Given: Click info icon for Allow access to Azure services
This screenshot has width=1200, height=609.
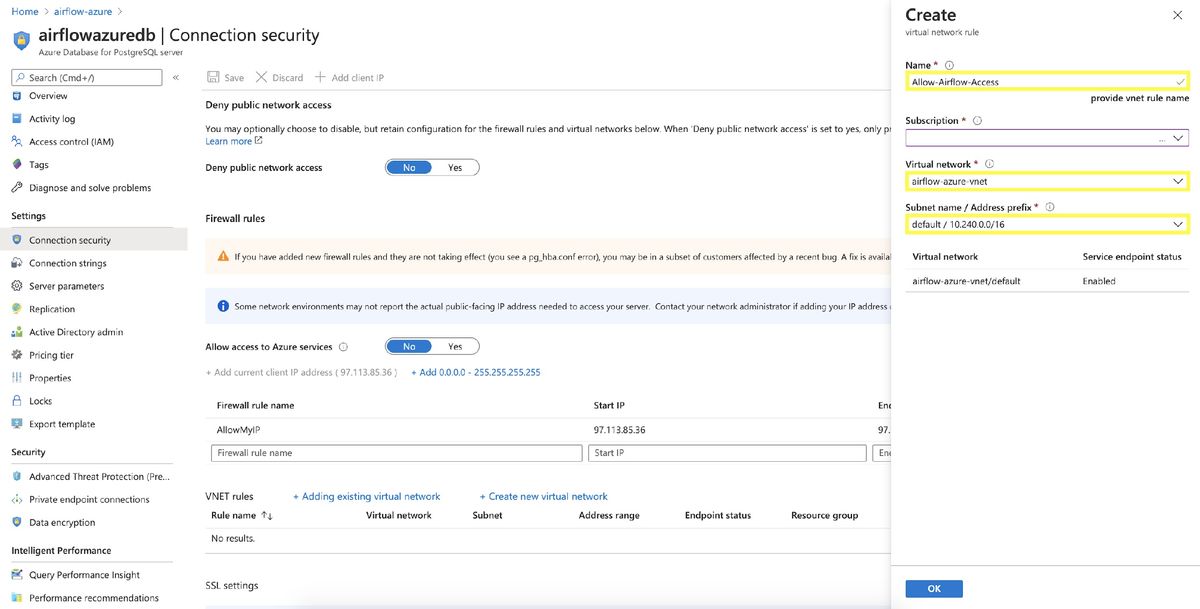Looking at the screenshot, I should click(343, 347).
